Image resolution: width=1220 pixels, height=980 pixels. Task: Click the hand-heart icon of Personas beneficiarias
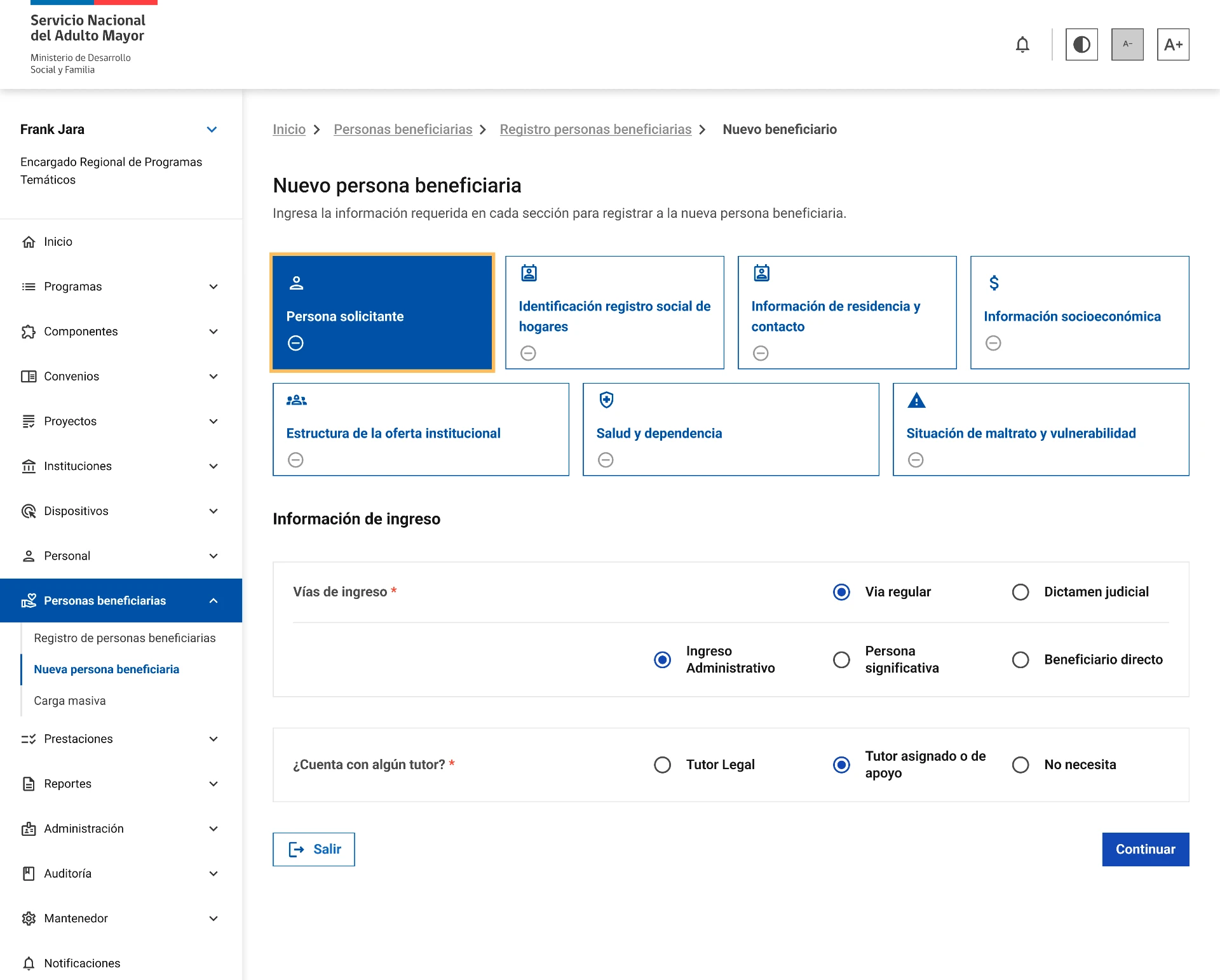[x=29, y=601]
